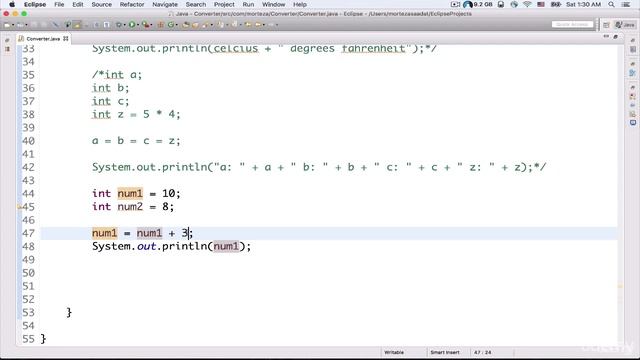Expand the New Java Class dropdown arrow

click(176, 25)
